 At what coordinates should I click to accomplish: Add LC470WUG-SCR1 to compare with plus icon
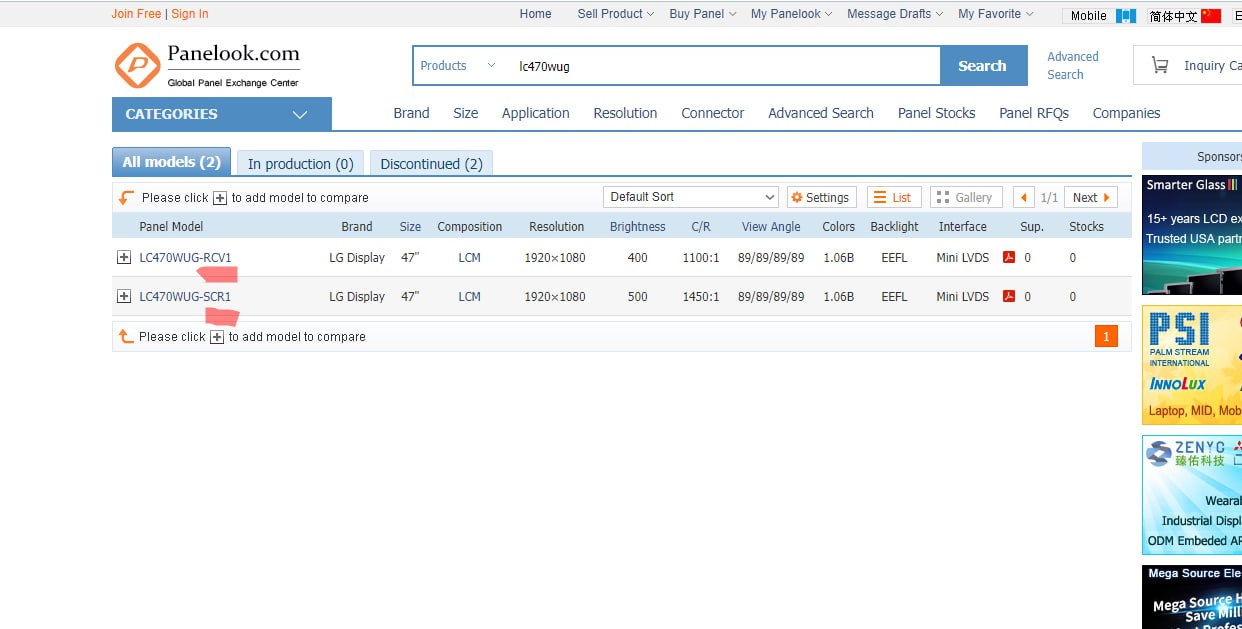124,296
